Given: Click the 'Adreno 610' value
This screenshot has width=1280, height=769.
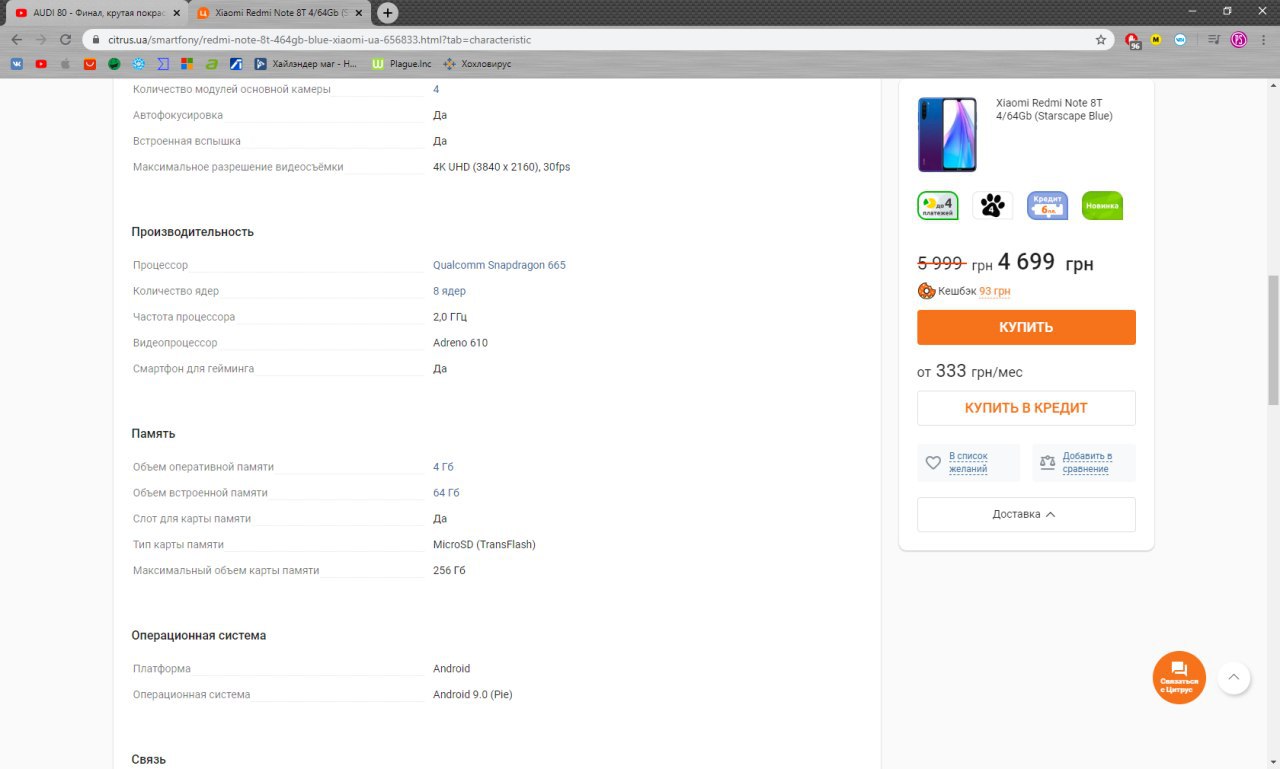Looking at the screenshot, I should click(x=460, y=343).
